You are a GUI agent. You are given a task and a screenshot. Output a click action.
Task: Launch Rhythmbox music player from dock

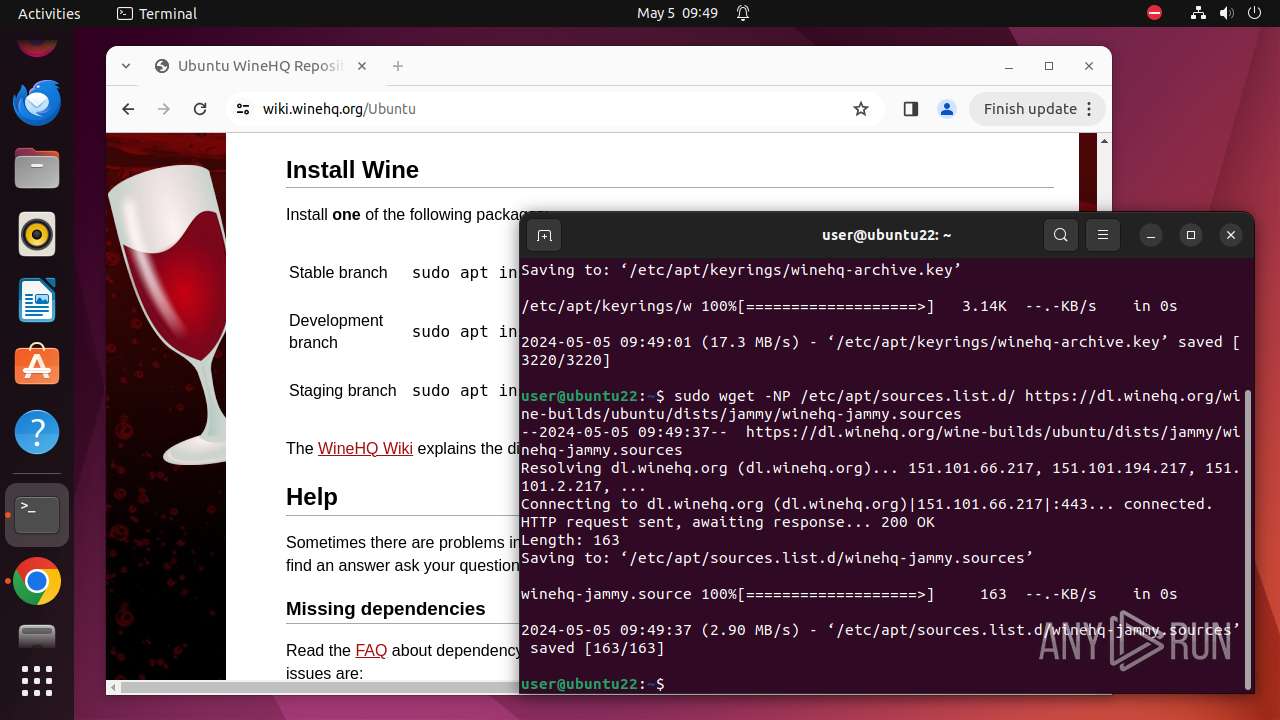pyautogui.click(x=37, y=235)
